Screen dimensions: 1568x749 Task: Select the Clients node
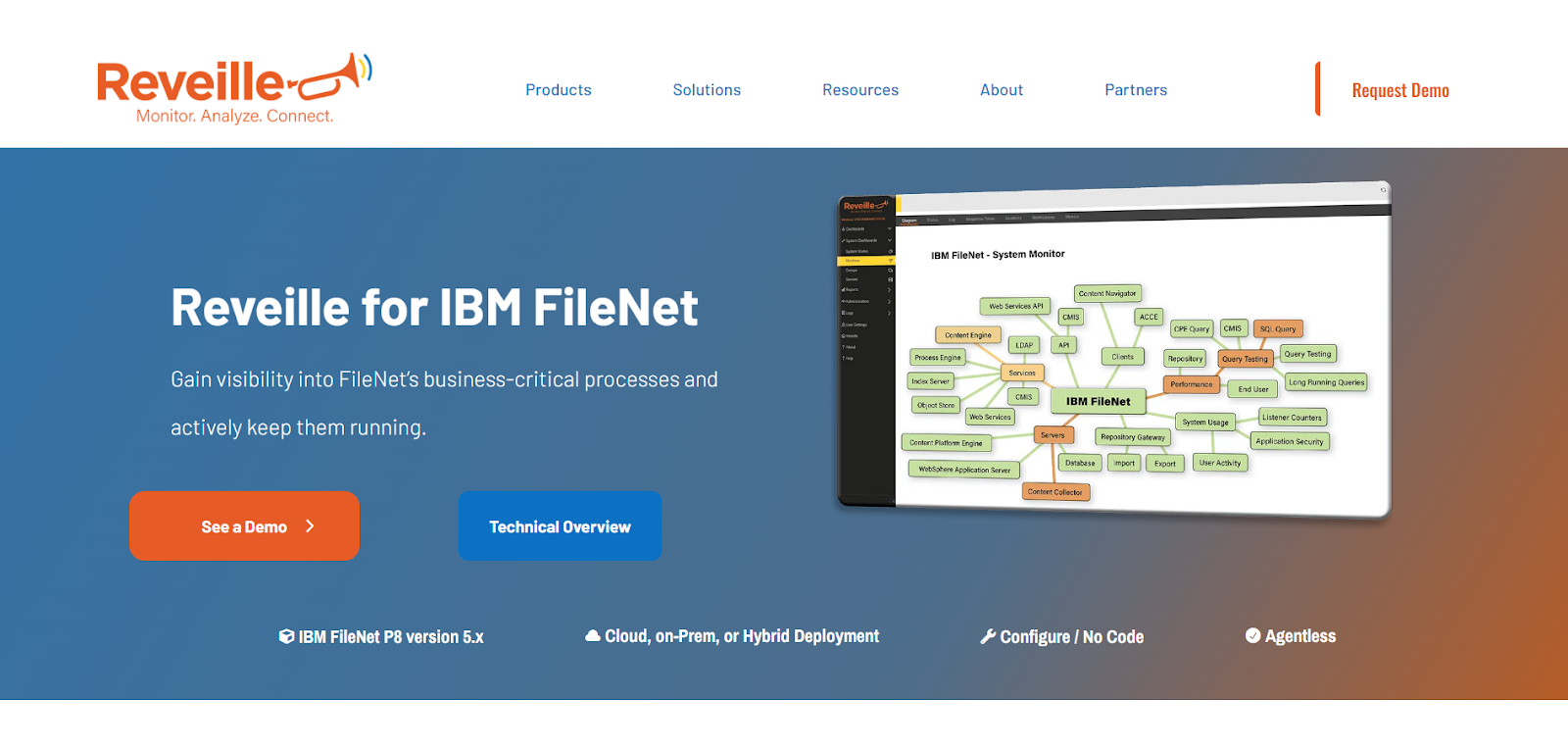tap(1123, 357)
